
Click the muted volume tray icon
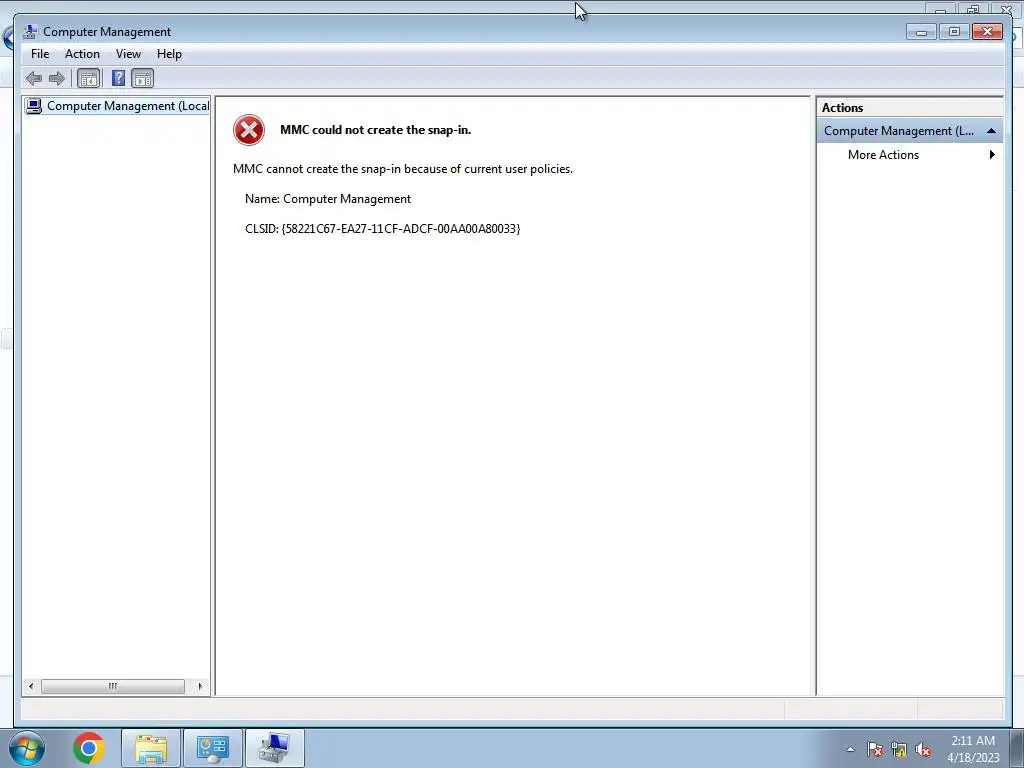(x=923, y=750)
